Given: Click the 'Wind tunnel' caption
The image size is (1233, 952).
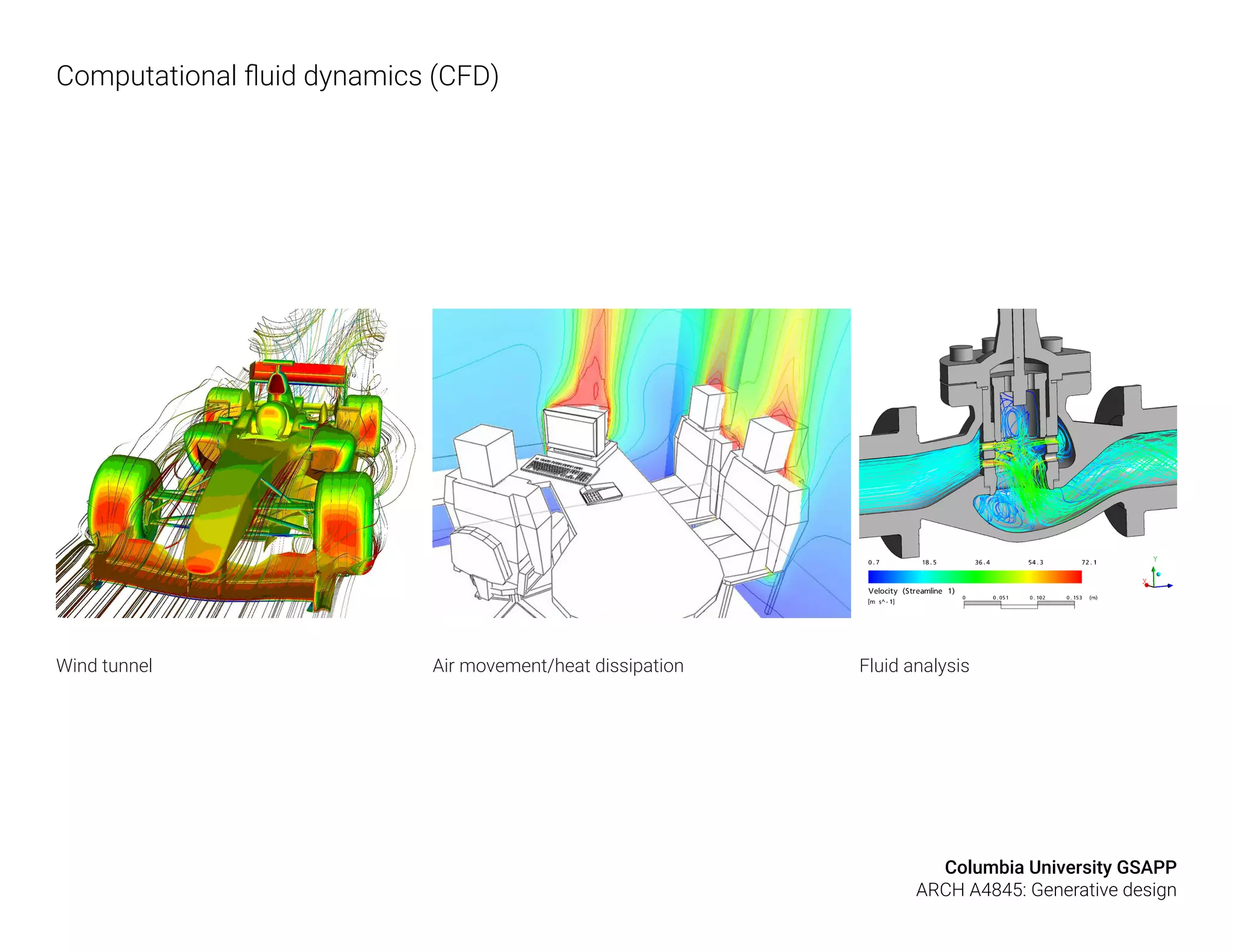Looking at the screenshot, I should coord(104,666).
